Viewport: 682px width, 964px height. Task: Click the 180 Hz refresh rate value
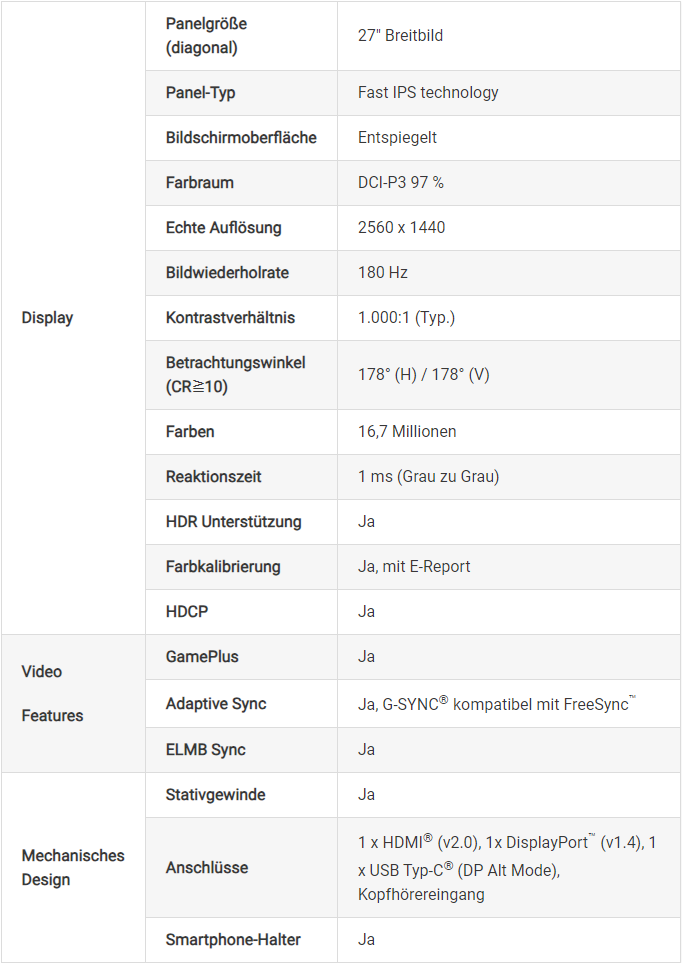point(383,273)
